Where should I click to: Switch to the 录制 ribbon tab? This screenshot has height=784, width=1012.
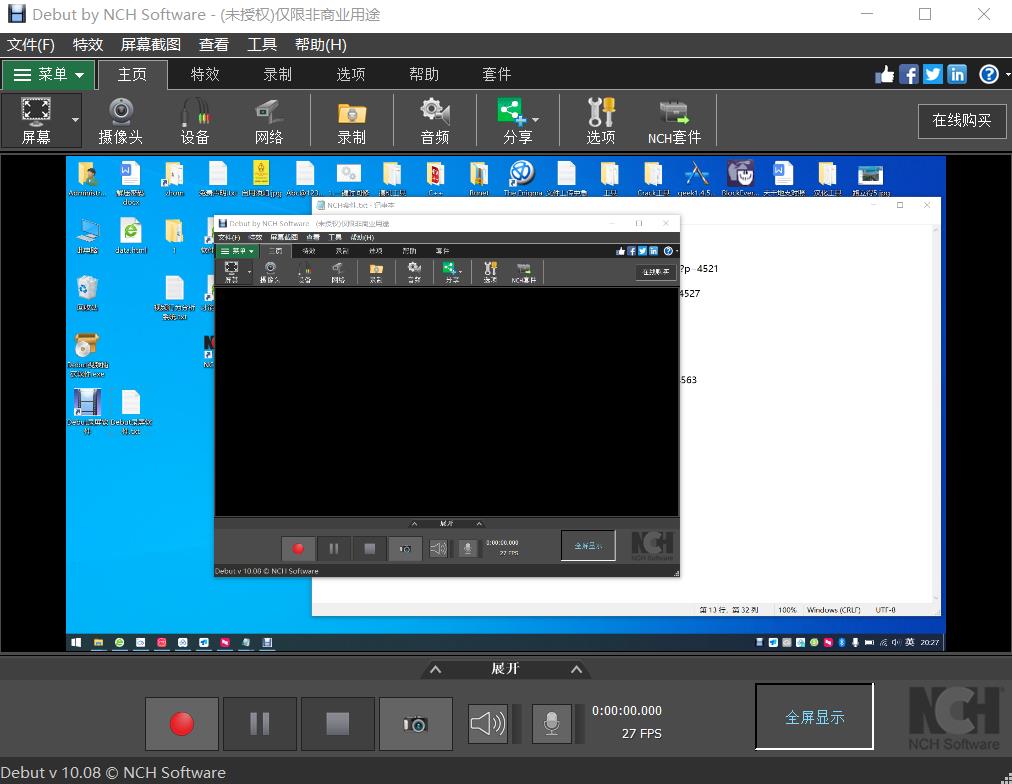[278, 74]
